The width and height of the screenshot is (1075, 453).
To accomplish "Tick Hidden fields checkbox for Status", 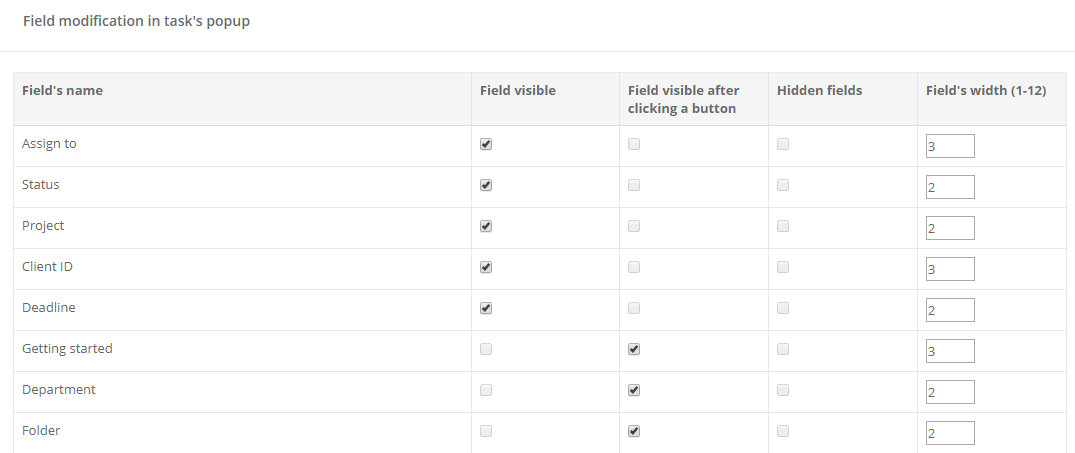I will pos(783,185).
